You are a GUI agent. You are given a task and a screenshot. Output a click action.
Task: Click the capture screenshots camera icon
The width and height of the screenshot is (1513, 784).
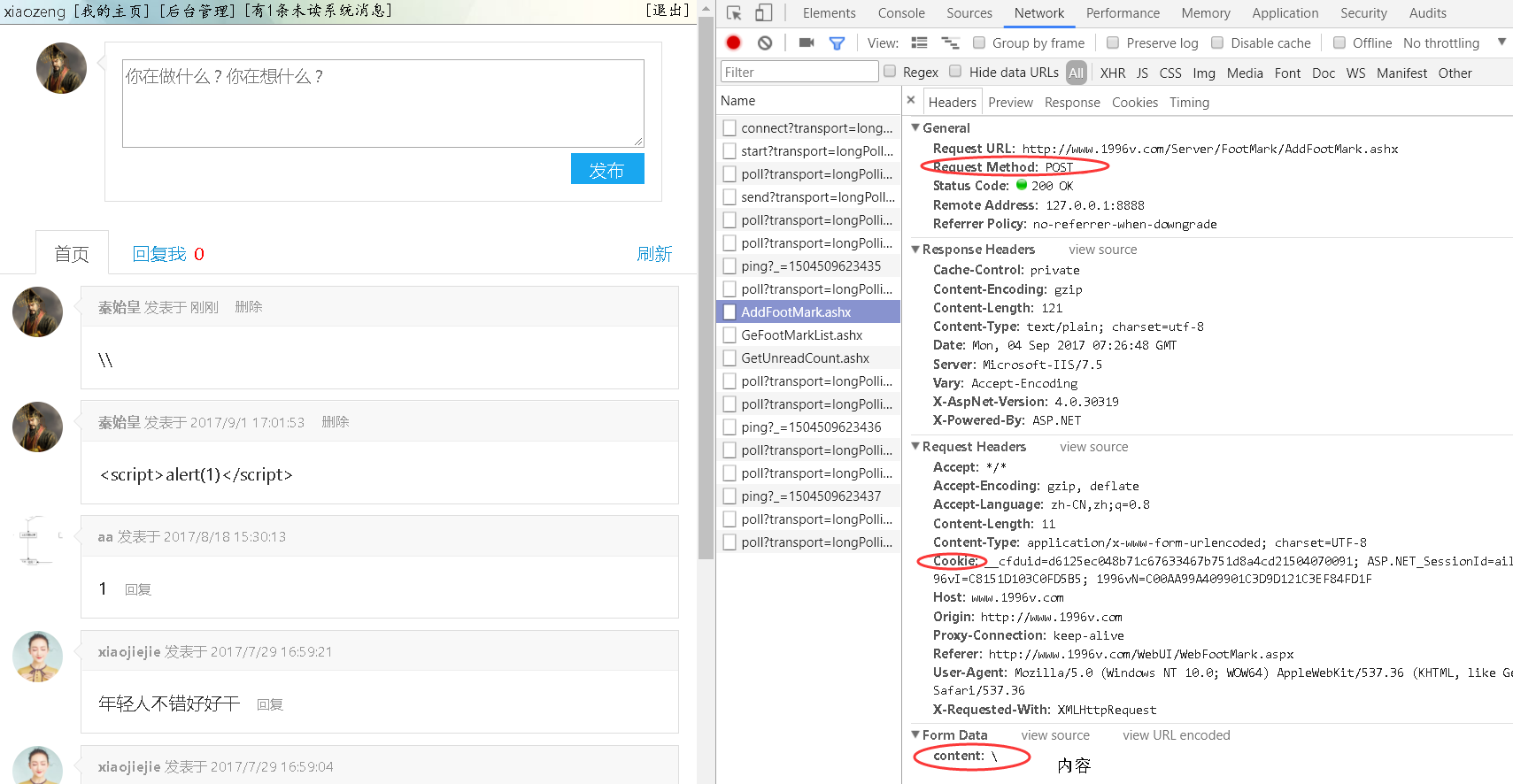tap(806, 42)
